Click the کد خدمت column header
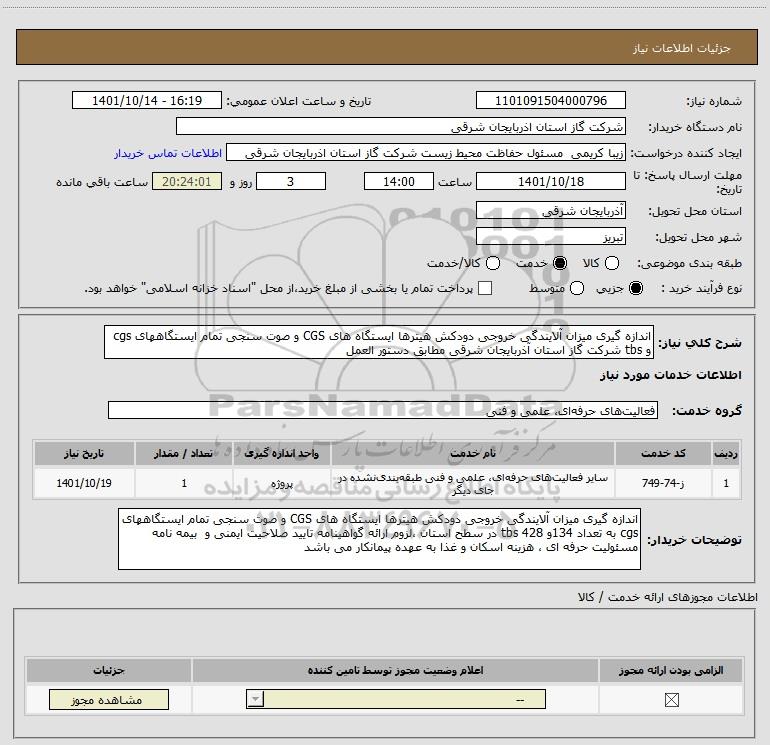The width and height of the screenshot is (770, 745). (x=663, y=453)
